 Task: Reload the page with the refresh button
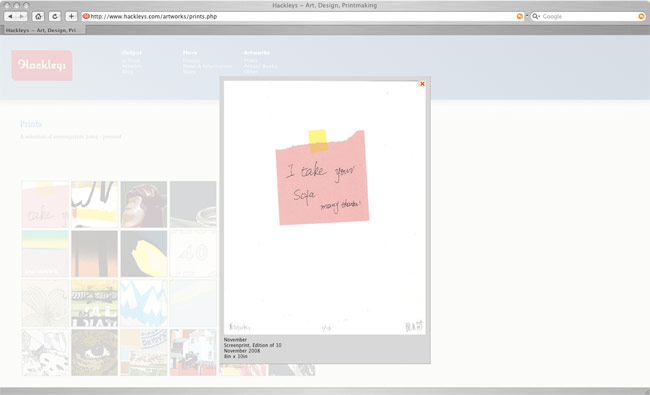point(54,17)
